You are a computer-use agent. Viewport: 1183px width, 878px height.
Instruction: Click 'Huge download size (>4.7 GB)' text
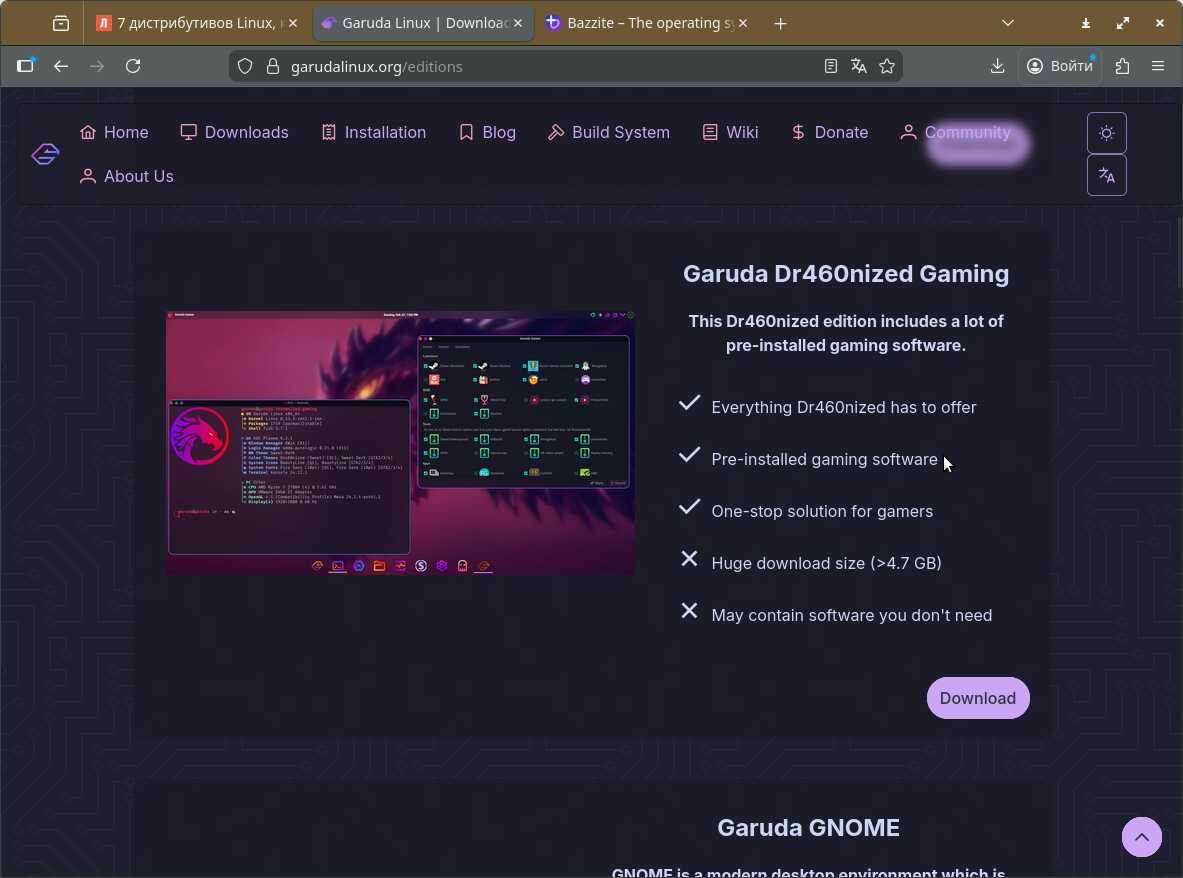click(826, 563)
